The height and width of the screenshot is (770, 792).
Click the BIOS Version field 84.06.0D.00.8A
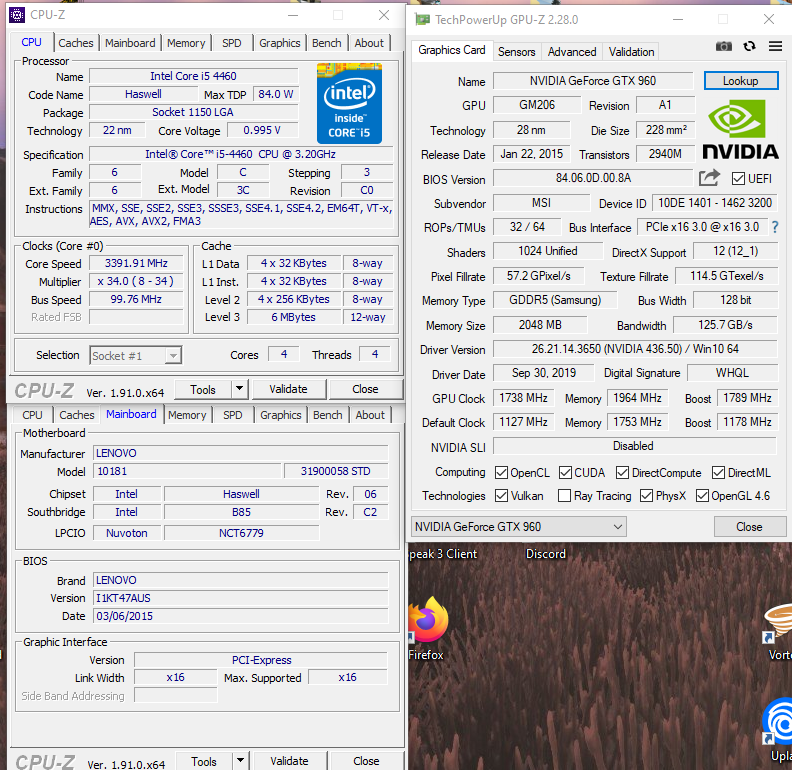[x=593, y=178]
